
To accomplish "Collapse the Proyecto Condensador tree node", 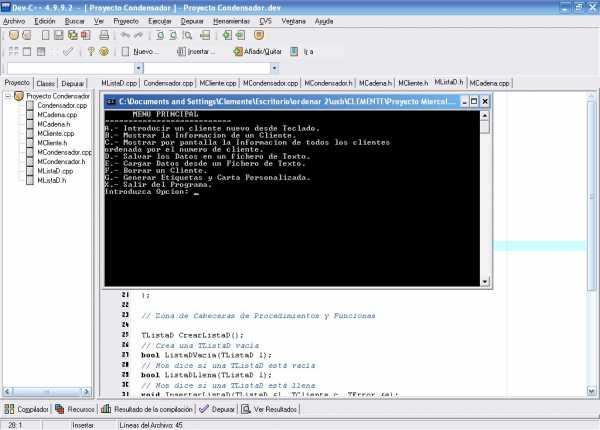I will 8,96.
